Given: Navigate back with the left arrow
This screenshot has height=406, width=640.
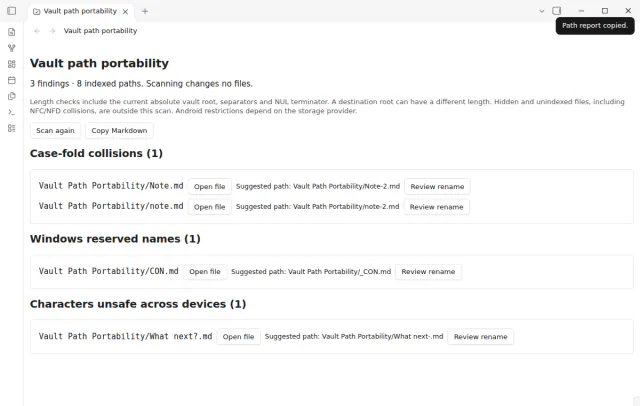Looking at the screenshot, I should tap(37, 31).
